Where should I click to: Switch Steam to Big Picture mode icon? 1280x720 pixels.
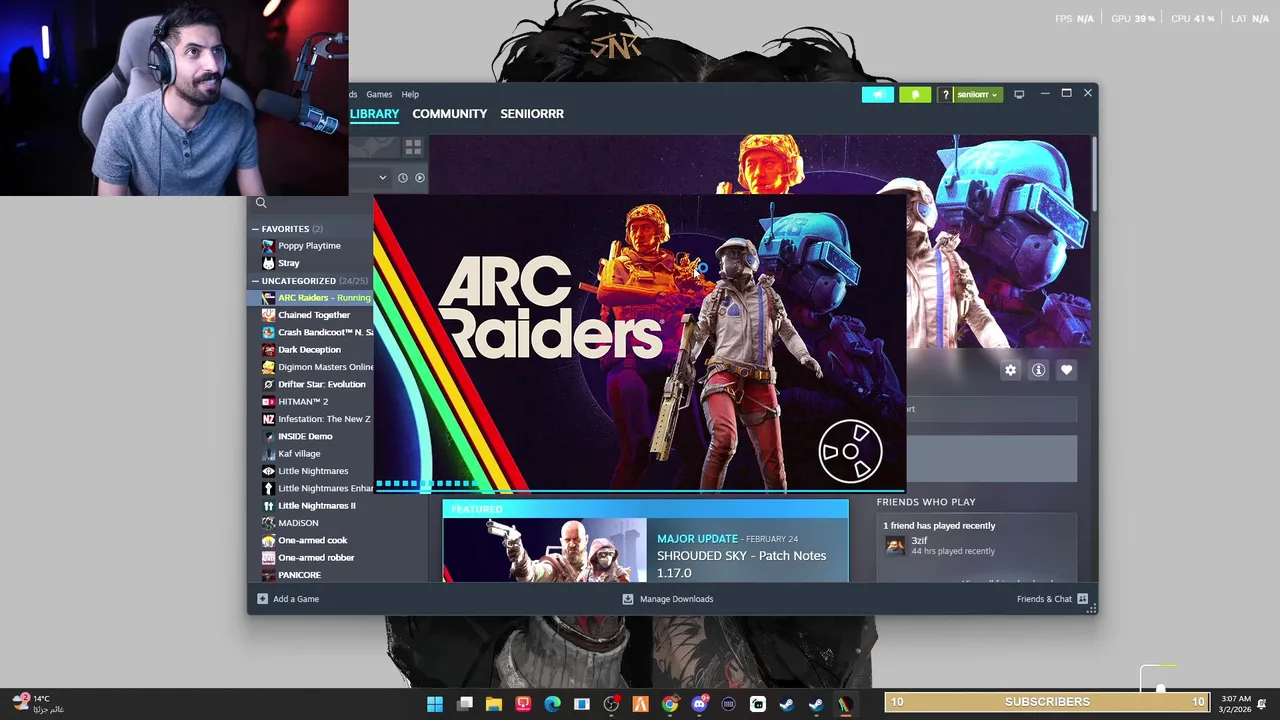[x=1019, y=94]
